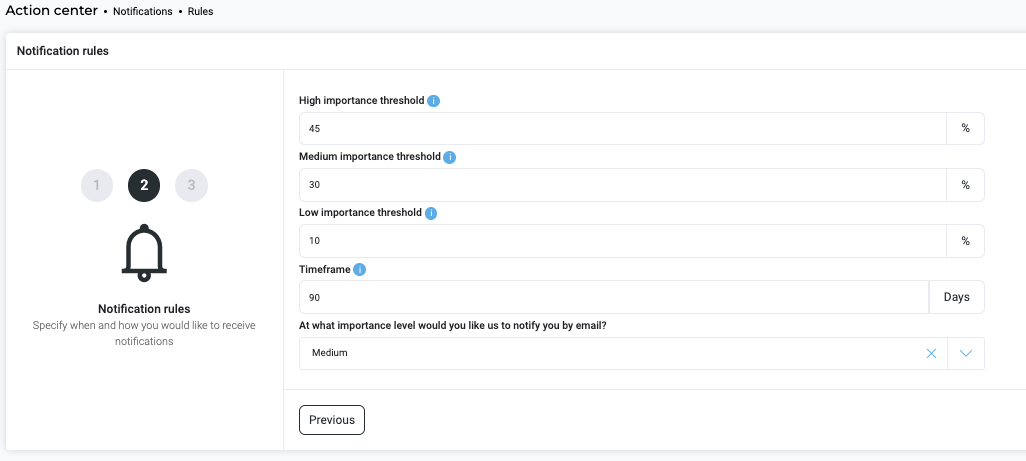Click Action center breadcrumb title

point(51,11)
